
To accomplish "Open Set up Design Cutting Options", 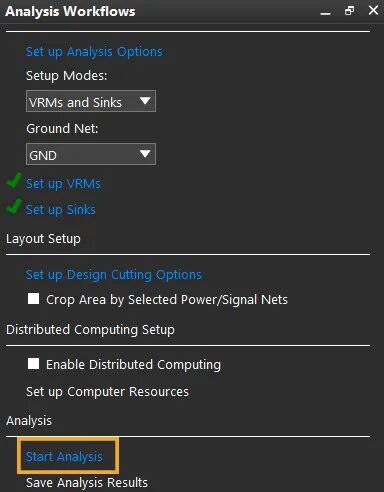I will (114, 275).
